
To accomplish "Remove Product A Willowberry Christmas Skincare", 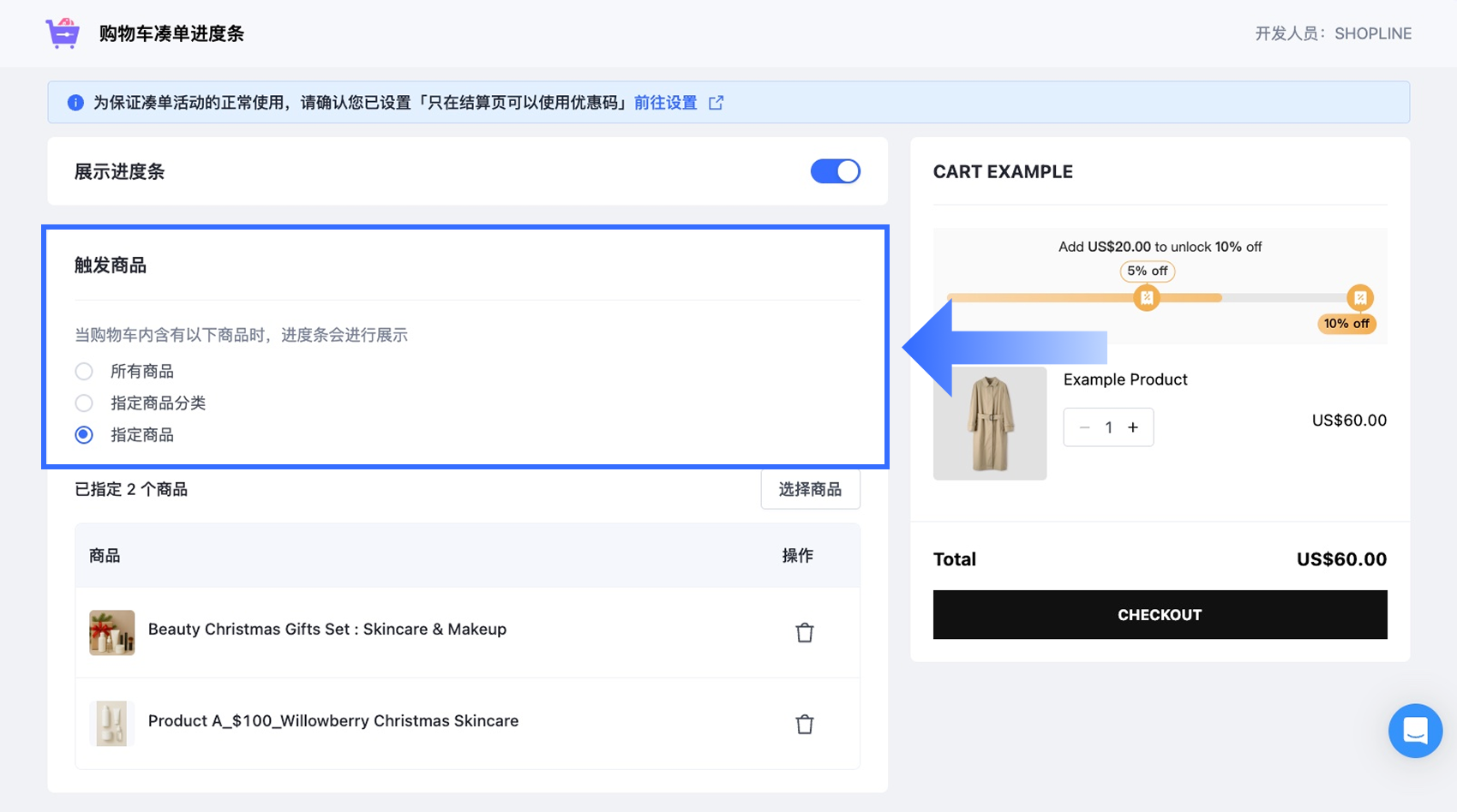I will tap(804, 725).
